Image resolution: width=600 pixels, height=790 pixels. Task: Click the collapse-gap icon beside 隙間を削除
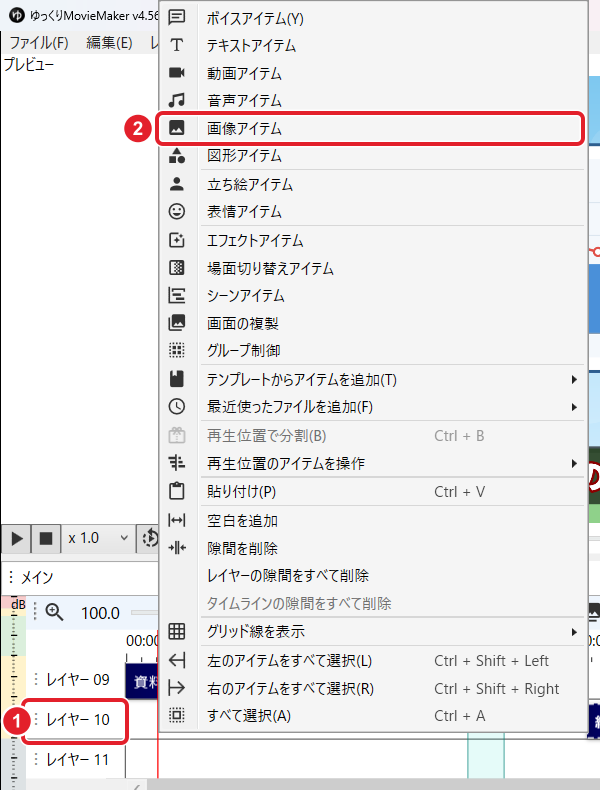click(x=176, y=547)
